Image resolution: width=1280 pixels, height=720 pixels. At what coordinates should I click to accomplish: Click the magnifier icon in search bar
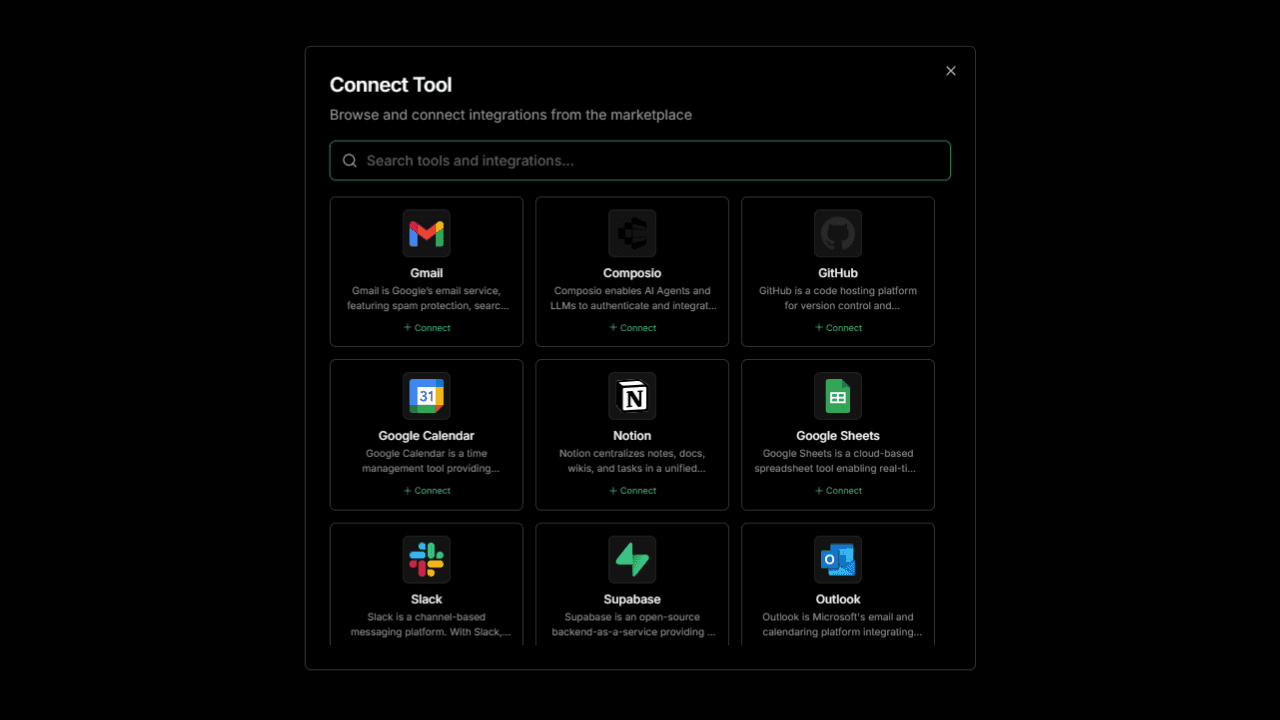350,160
